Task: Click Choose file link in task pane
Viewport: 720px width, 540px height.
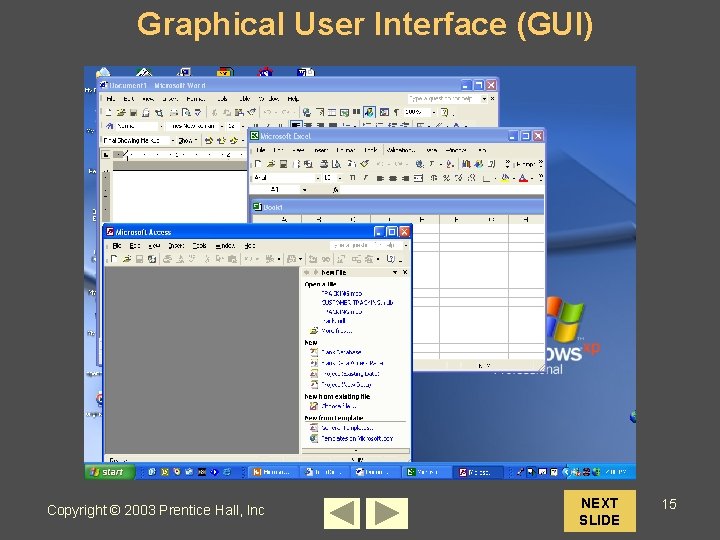Action: (339, 406)
